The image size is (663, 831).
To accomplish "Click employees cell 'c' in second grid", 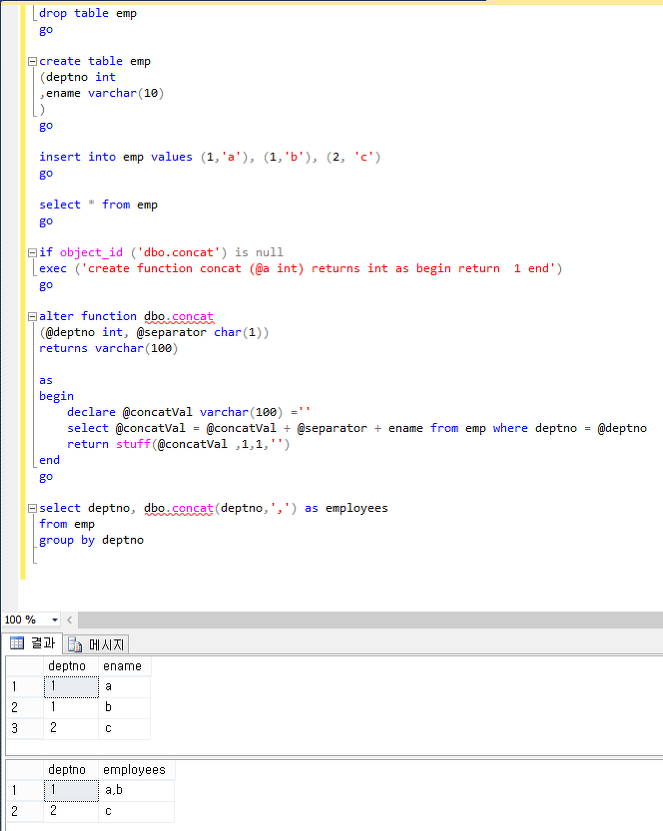I will pyautogui.click(x=136, y=811).
